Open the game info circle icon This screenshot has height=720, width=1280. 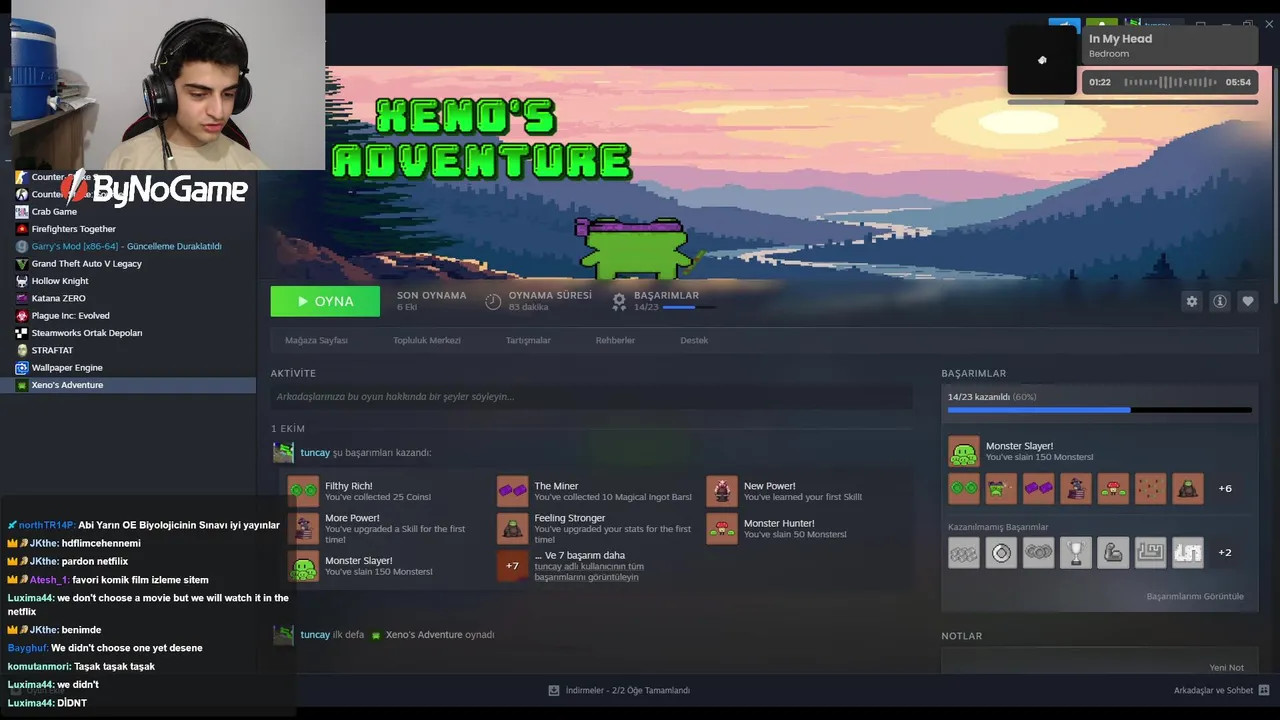tap(1219, 301)
